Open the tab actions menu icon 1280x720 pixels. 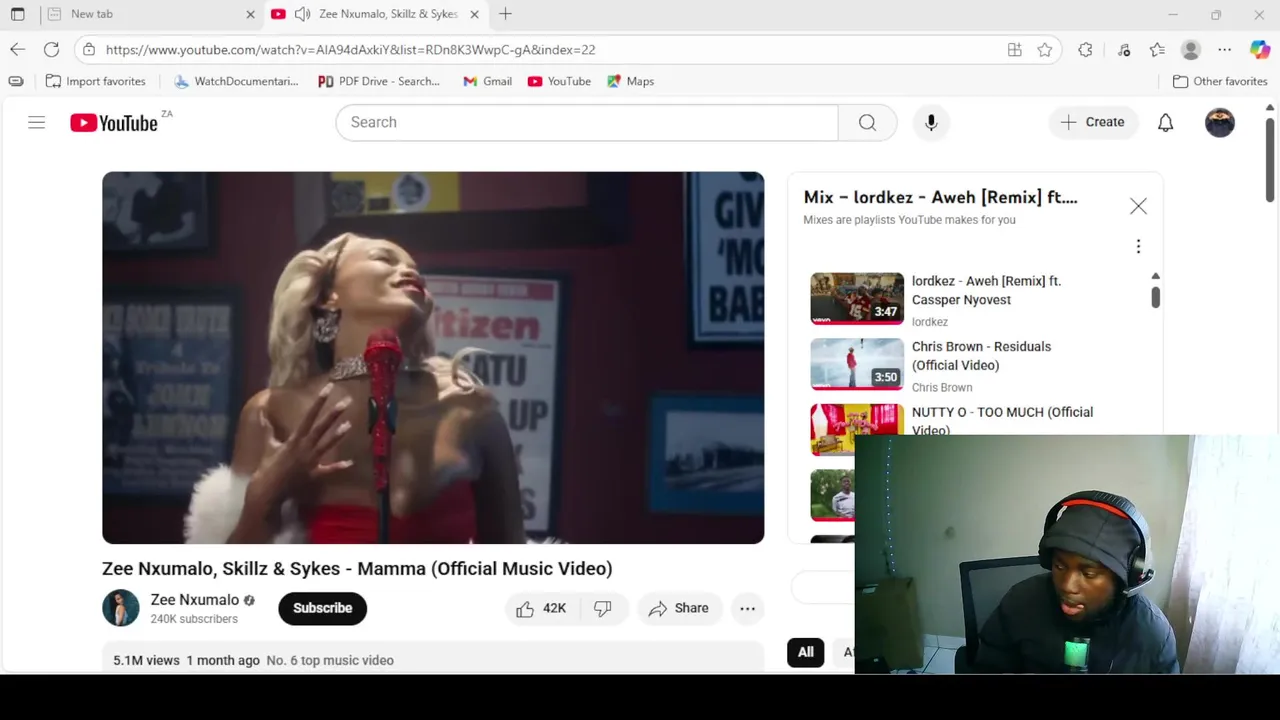coord(18,14)
